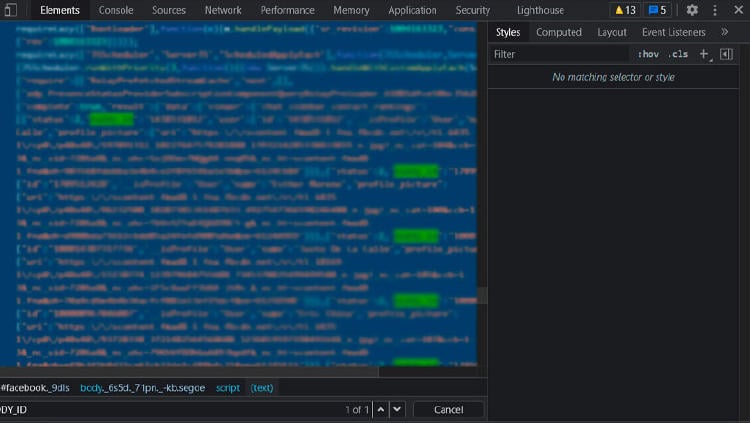Expand more Styles pane tabs
The image size is (750, 423).
click(725, 32)
